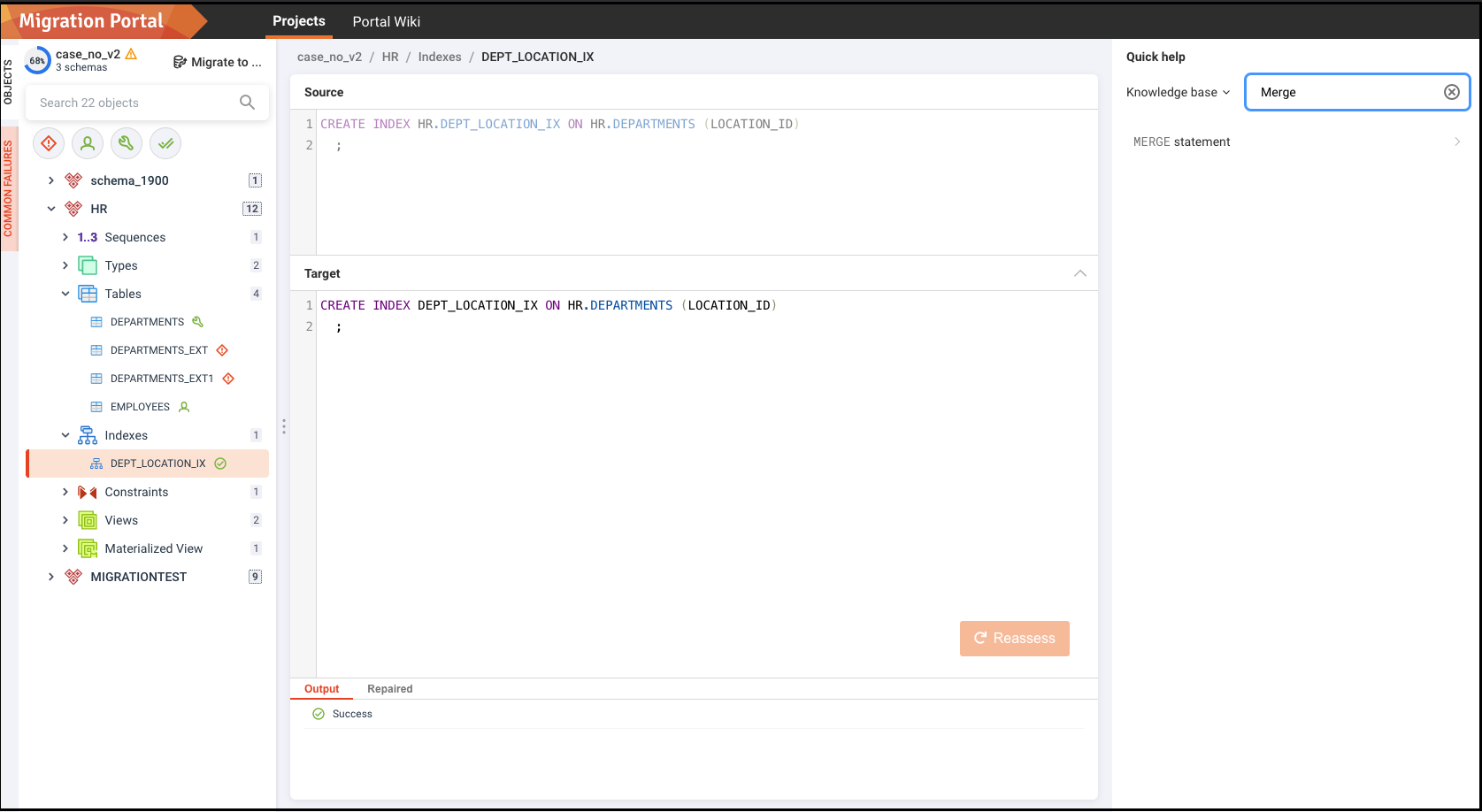Click the Migrate to button

218,62
